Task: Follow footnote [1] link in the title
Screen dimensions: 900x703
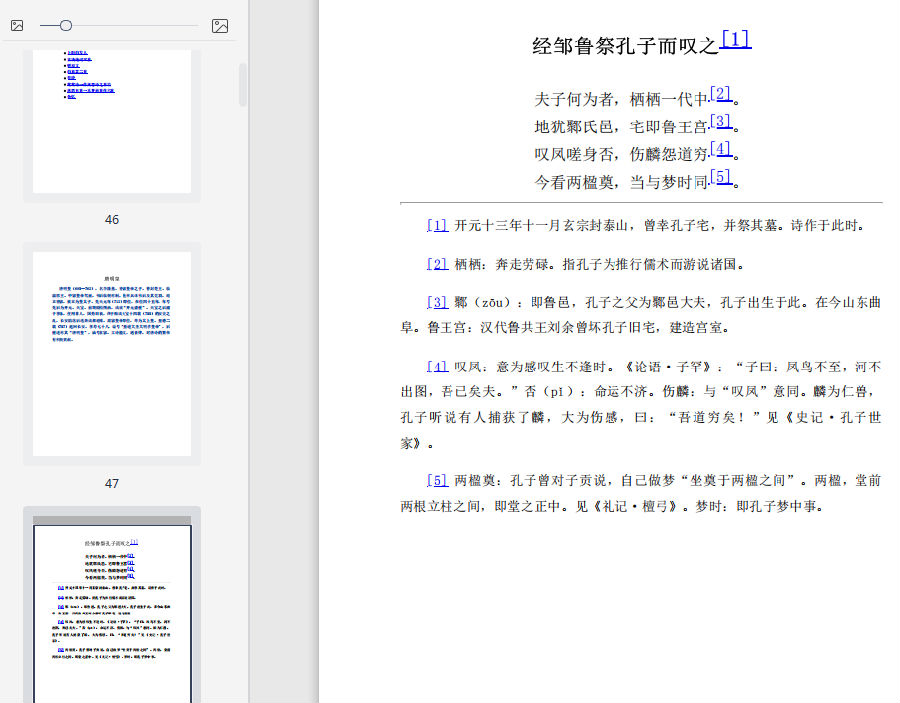Action: coord(735,39)
